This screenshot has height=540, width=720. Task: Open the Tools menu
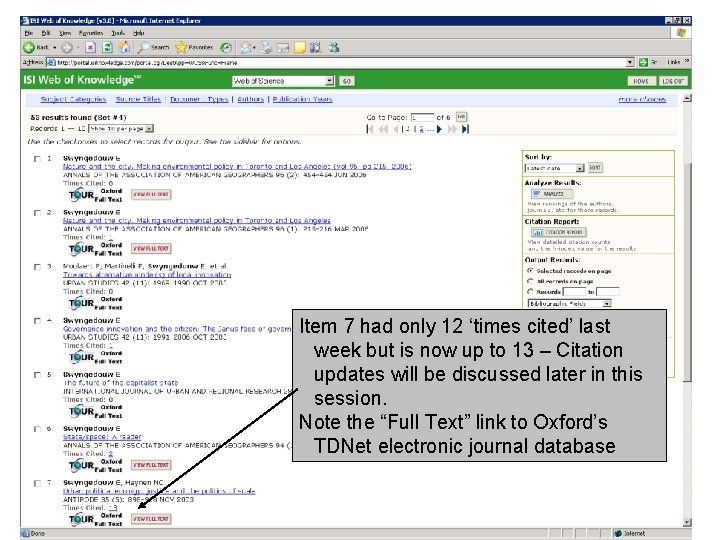click(118, 33)
